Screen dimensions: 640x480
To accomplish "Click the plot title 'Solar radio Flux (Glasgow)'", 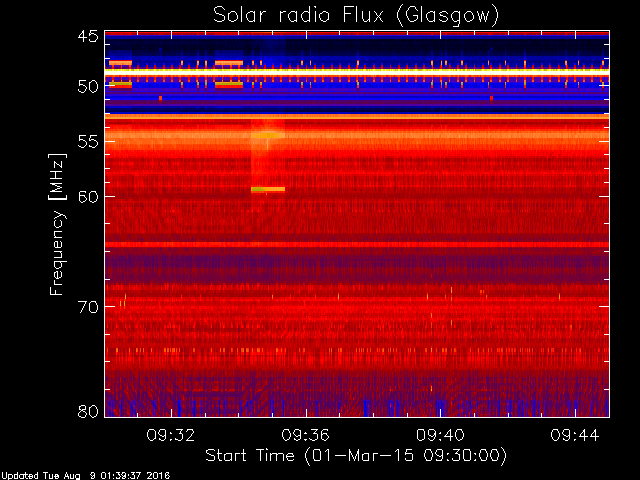I will (356, 16).
